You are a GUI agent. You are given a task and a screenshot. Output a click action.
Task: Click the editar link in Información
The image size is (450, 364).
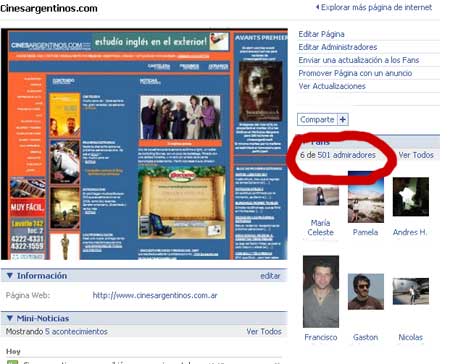click(270, 276)
